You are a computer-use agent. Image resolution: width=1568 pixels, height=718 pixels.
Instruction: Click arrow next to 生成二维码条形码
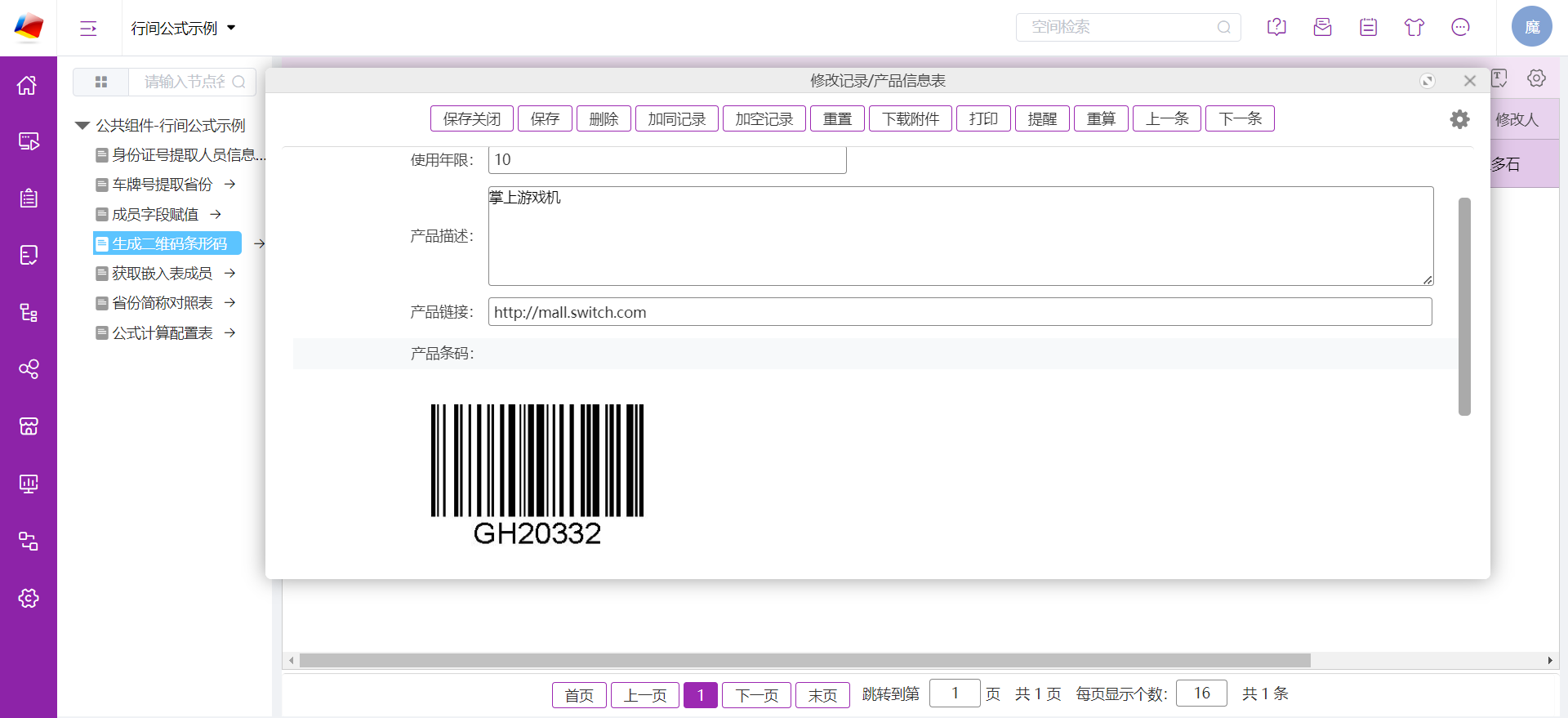(259, 243)
